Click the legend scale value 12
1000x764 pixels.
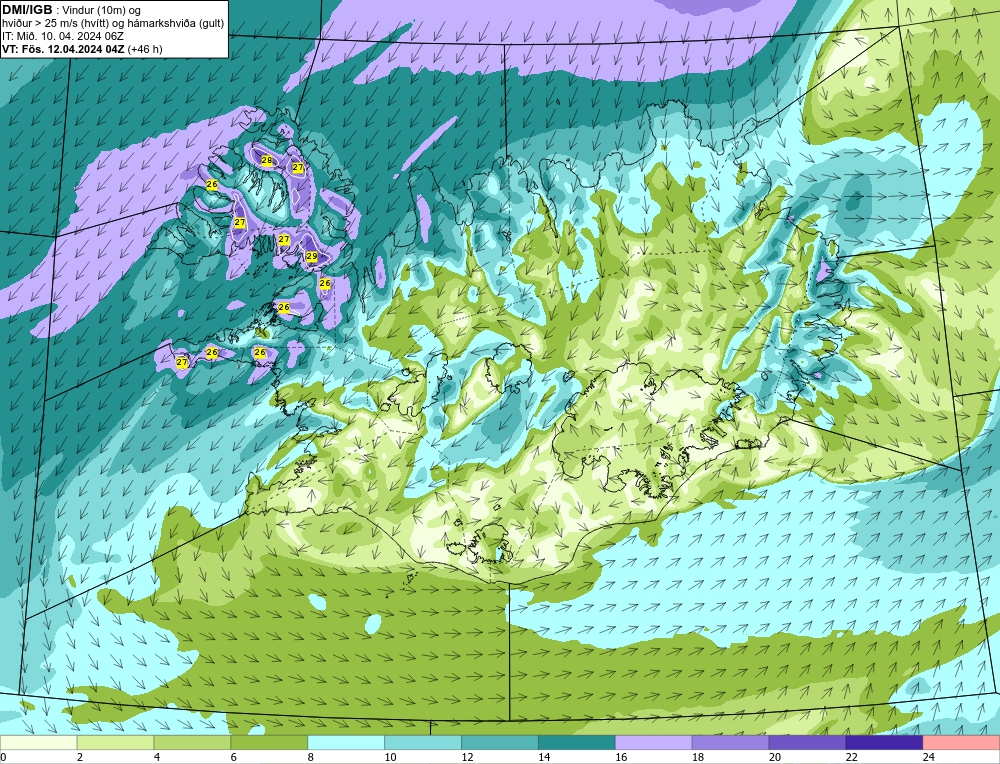(467, 757)
